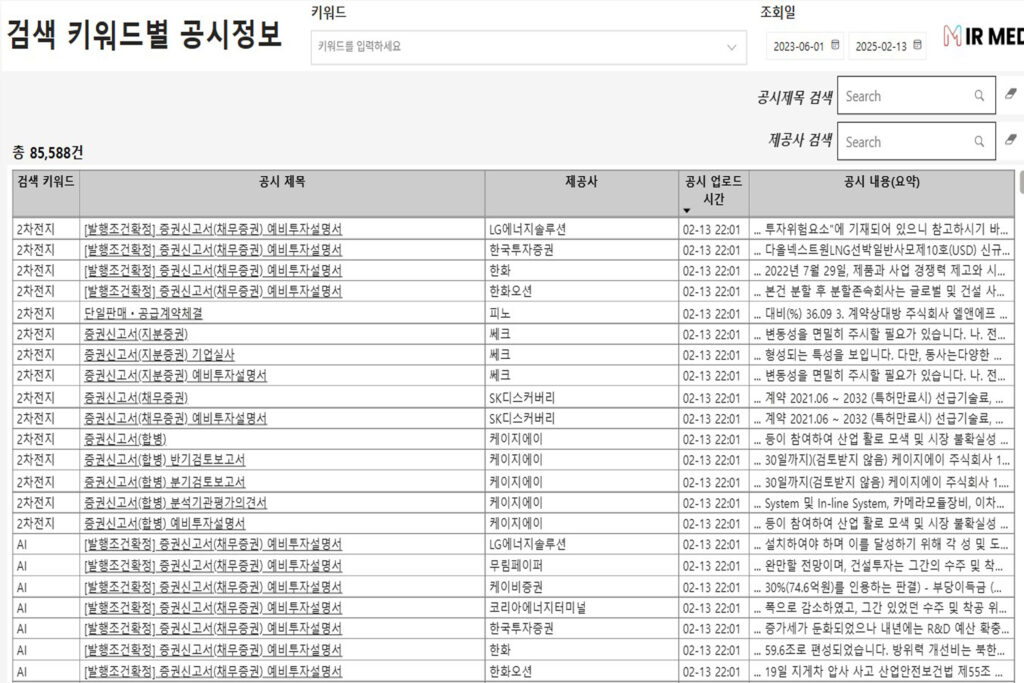The width and height of the screenshot is (1024, 683).
Task: Click the 2025-02-13 end date field
Action: pyautogui.click(x=887, y=46)
